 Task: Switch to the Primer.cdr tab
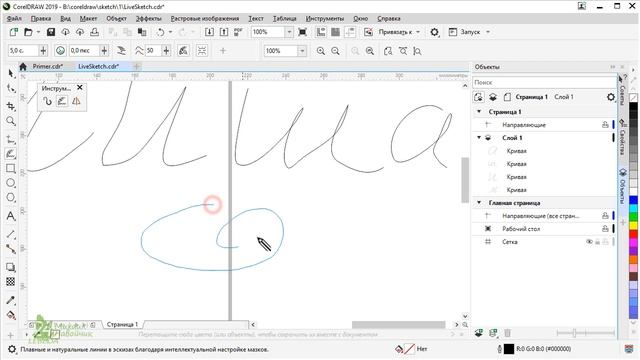tap(48, 66)
